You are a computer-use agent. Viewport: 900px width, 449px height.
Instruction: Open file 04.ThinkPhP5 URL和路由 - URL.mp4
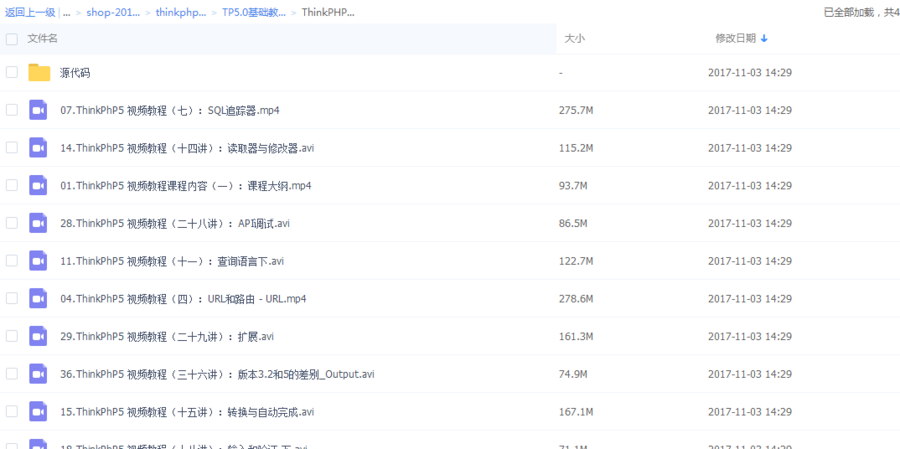point(183,299)
